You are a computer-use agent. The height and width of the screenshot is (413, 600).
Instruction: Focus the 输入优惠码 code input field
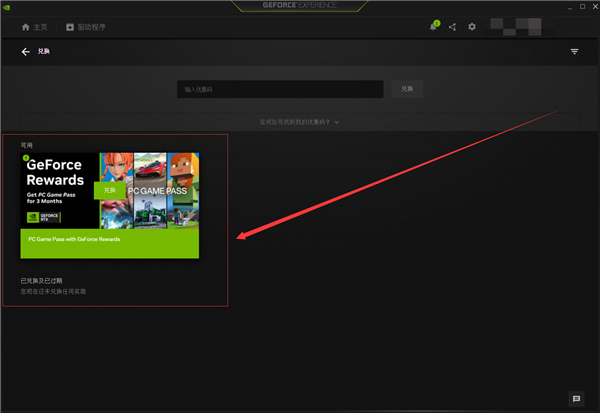point(280,89)
